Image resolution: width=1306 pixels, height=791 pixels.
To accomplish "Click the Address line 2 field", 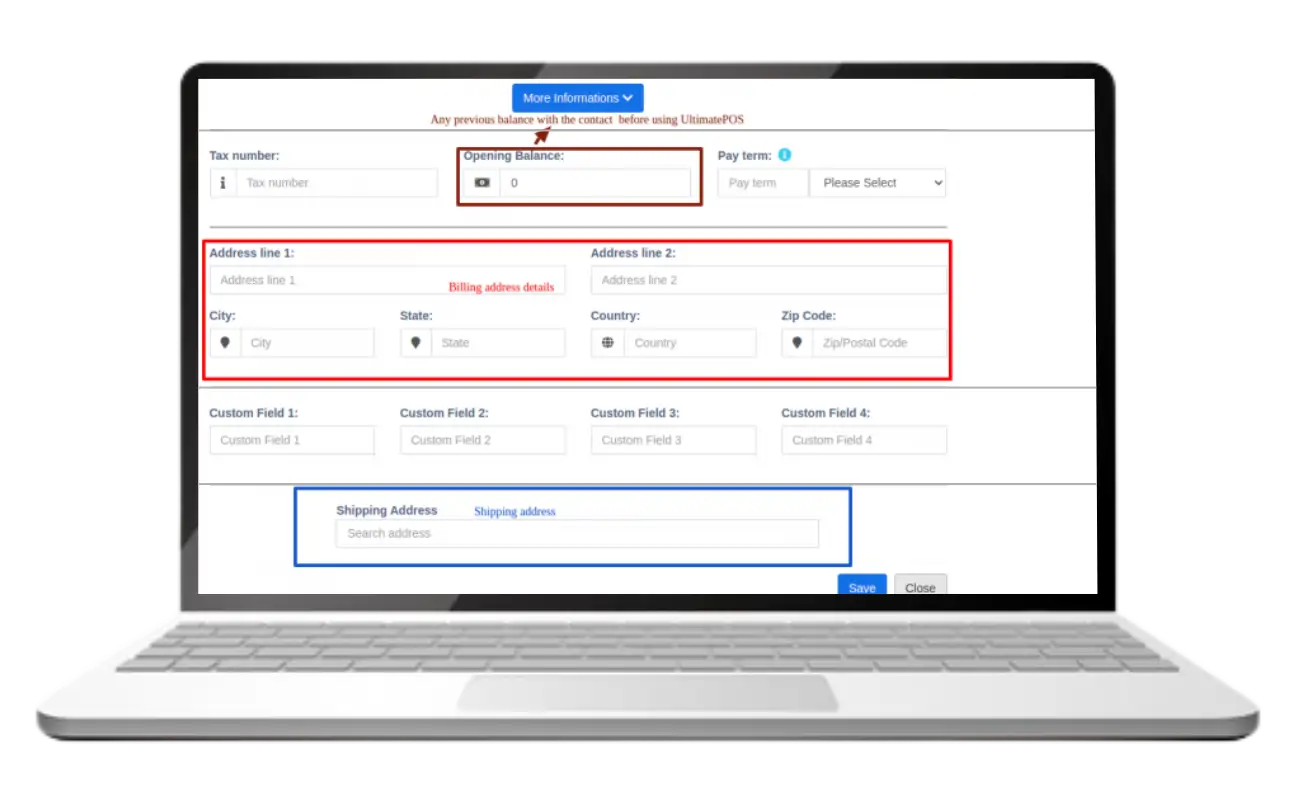I will click(767, 280).
